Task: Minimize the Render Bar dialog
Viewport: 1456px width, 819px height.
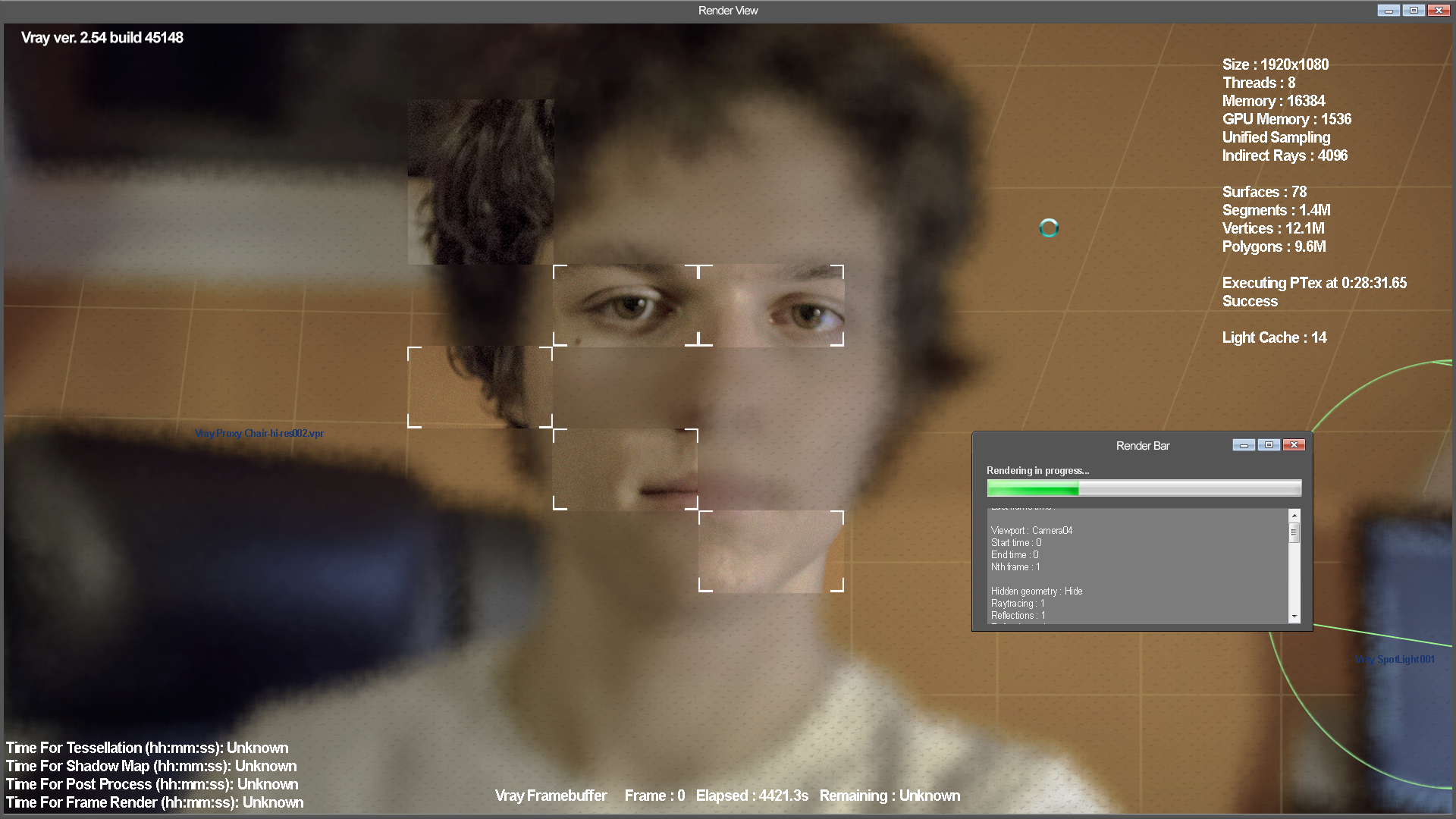Action: (1244, 445)
